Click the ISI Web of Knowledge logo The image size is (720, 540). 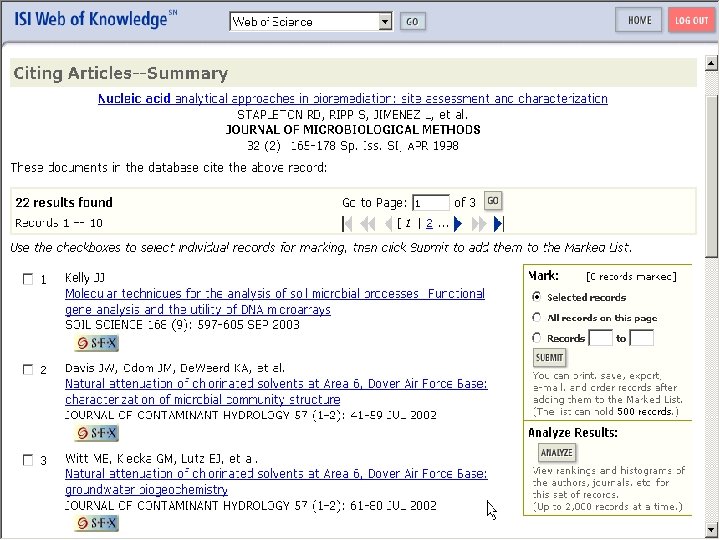click(x=96, y=19)
